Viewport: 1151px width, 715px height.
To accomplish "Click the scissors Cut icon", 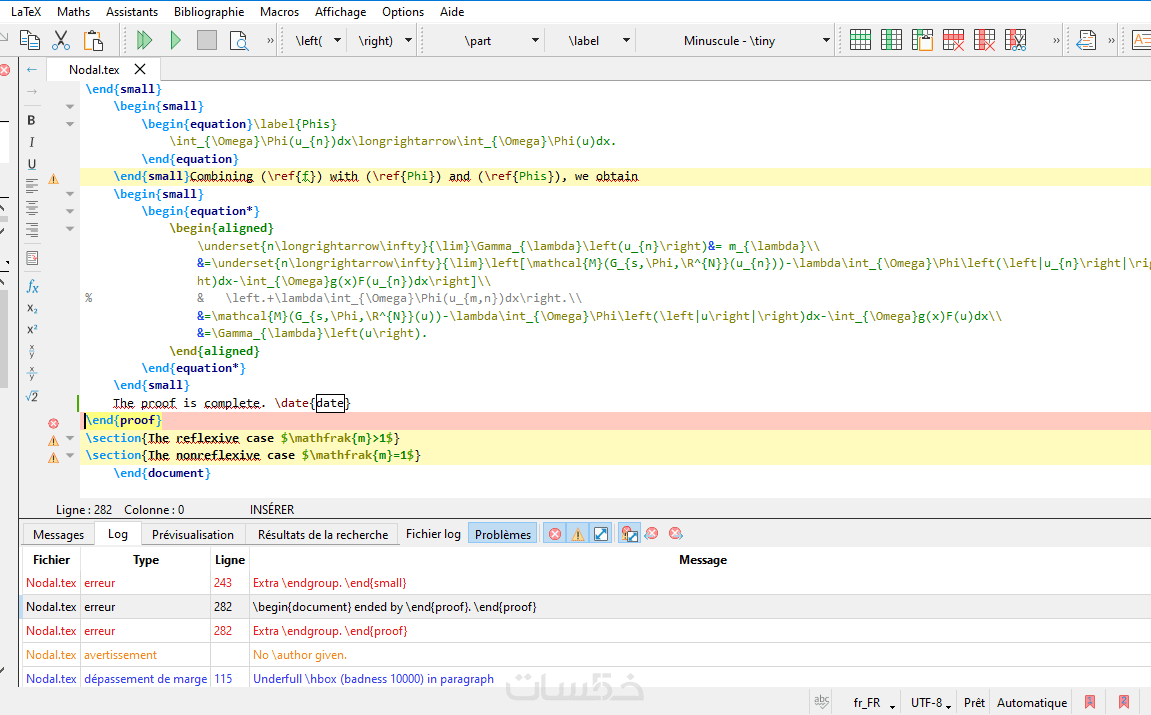I will pos(61,41).
